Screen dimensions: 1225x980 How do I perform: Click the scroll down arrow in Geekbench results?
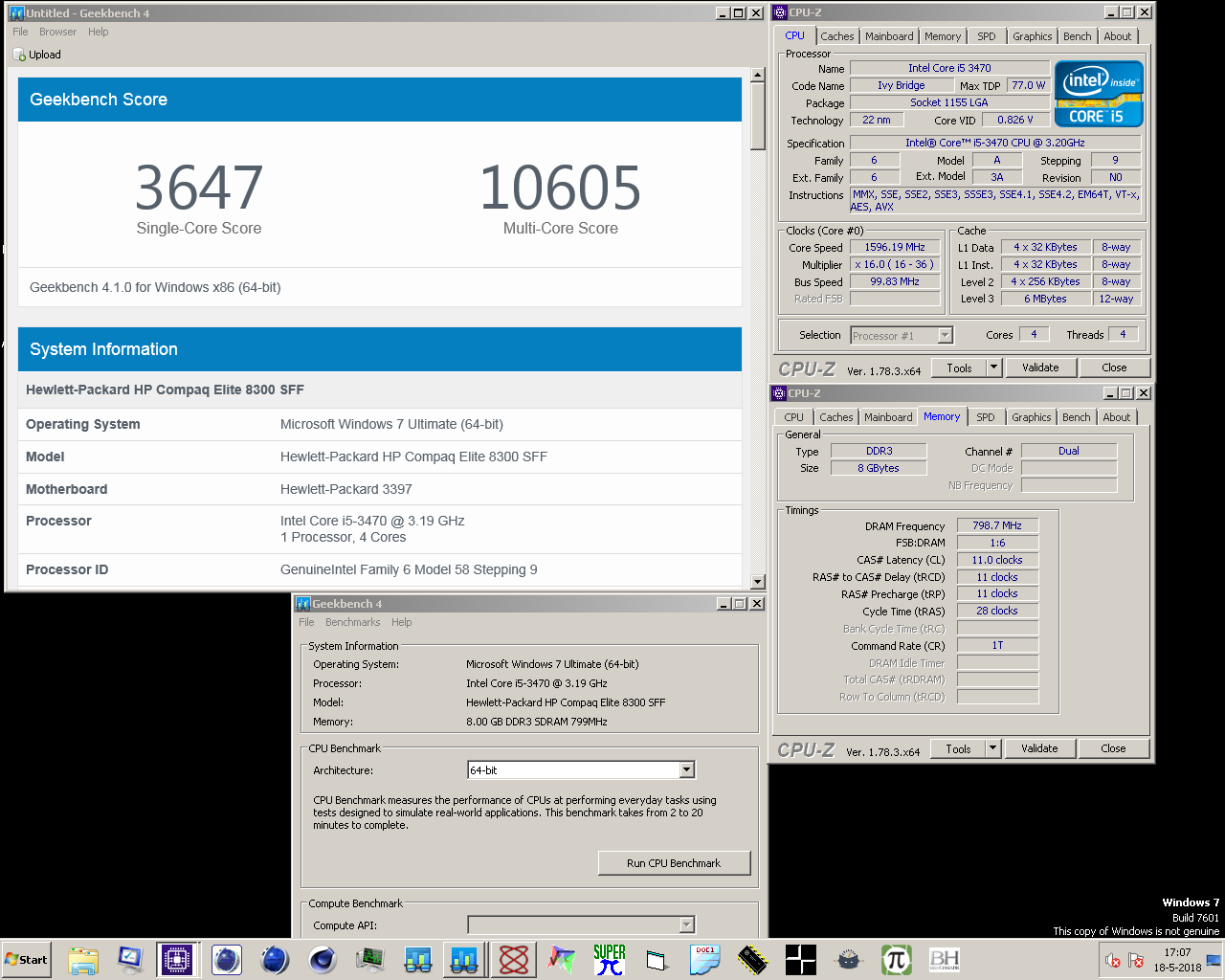click(x=758, y=581)
